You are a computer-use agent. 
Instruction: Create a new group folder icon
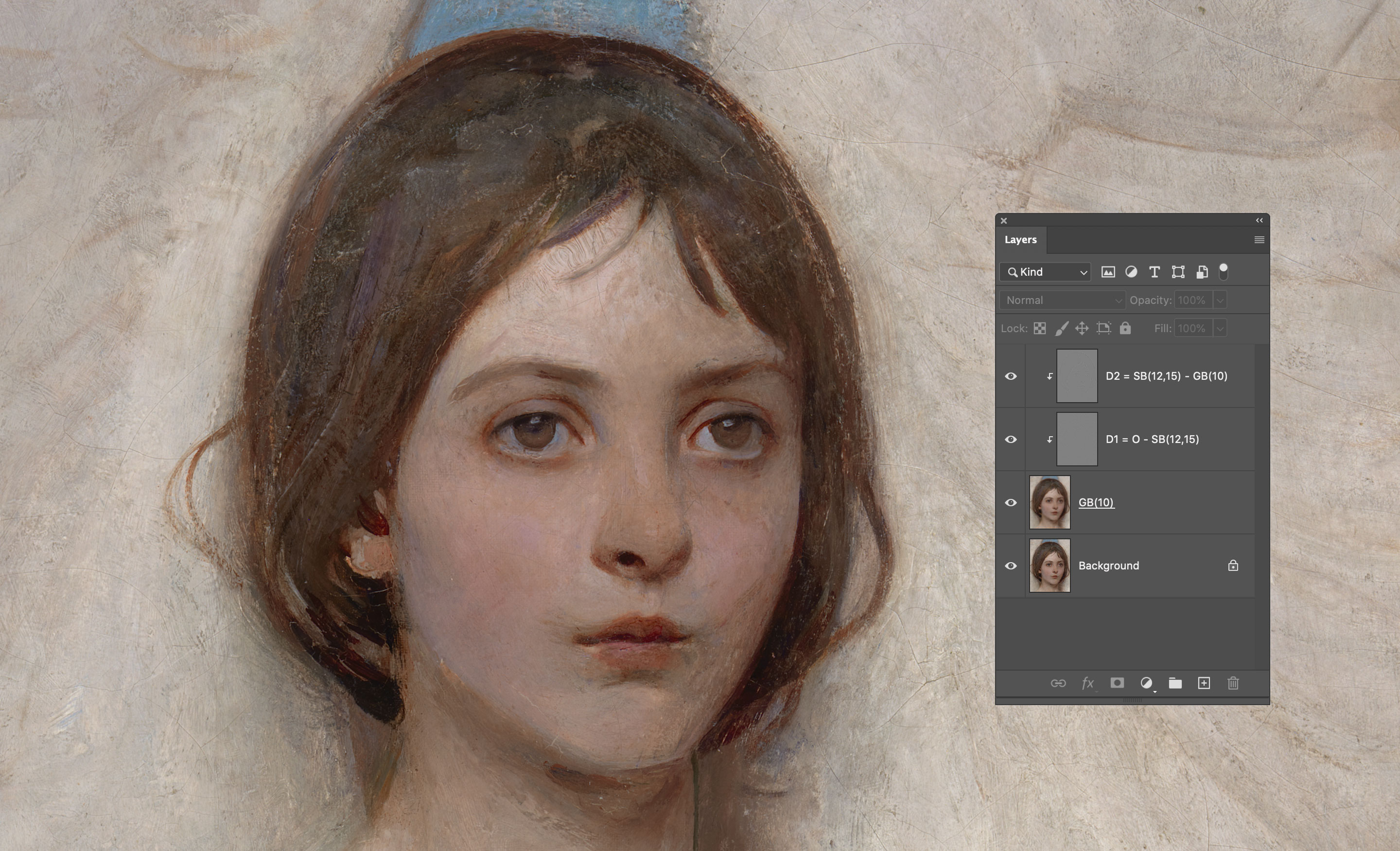[x=1175, y=683]
